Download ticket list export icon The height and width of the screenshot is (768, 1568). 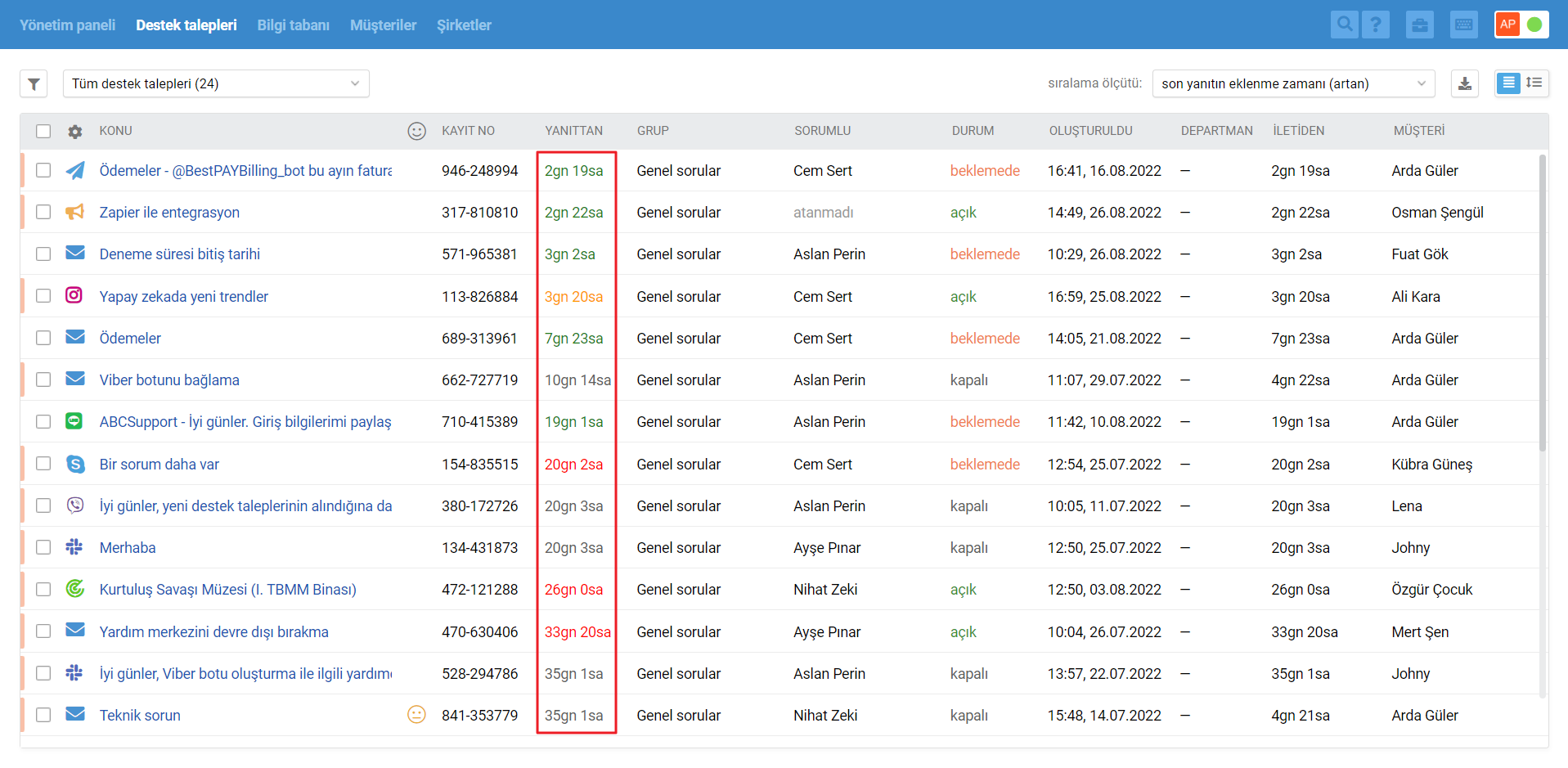pyautogui.click(x=1464, y=83)
